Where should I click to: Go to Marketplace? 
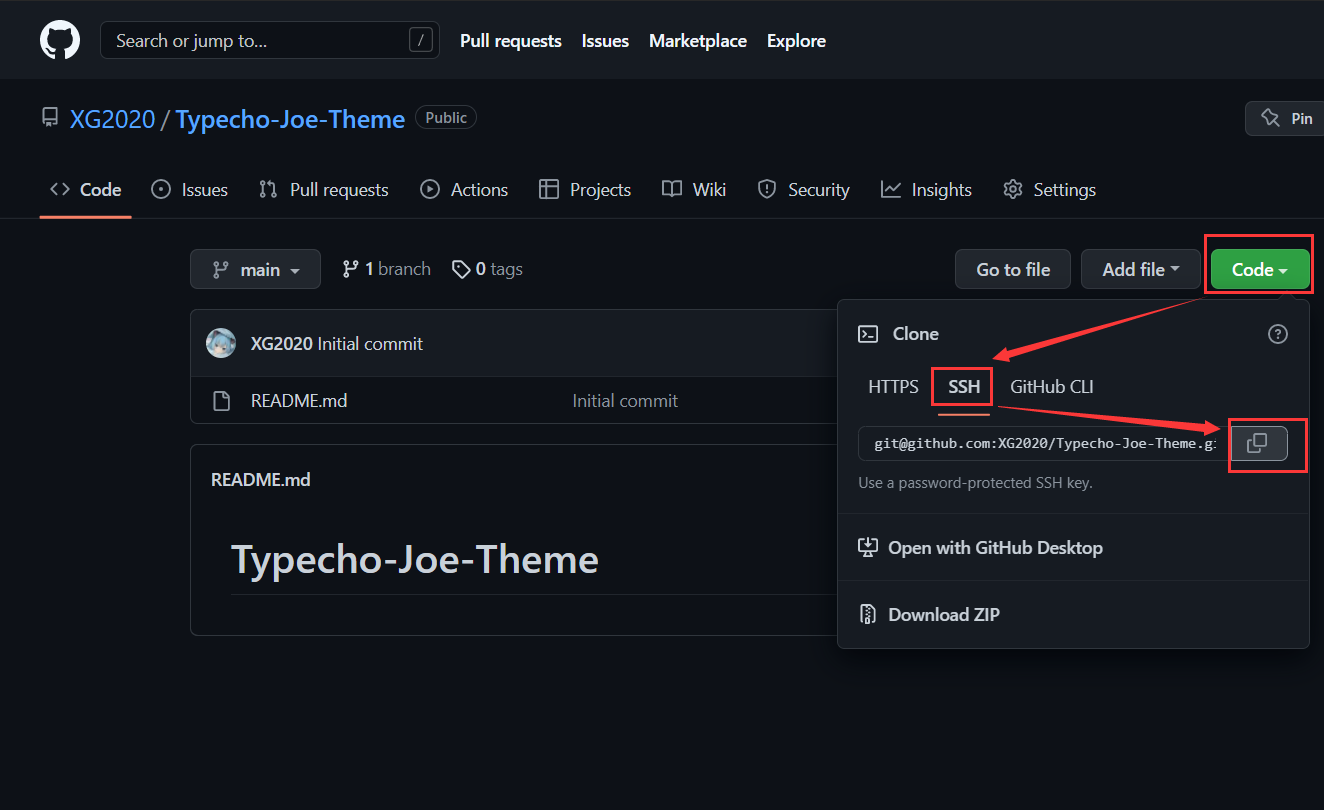[x=698, y=41]
